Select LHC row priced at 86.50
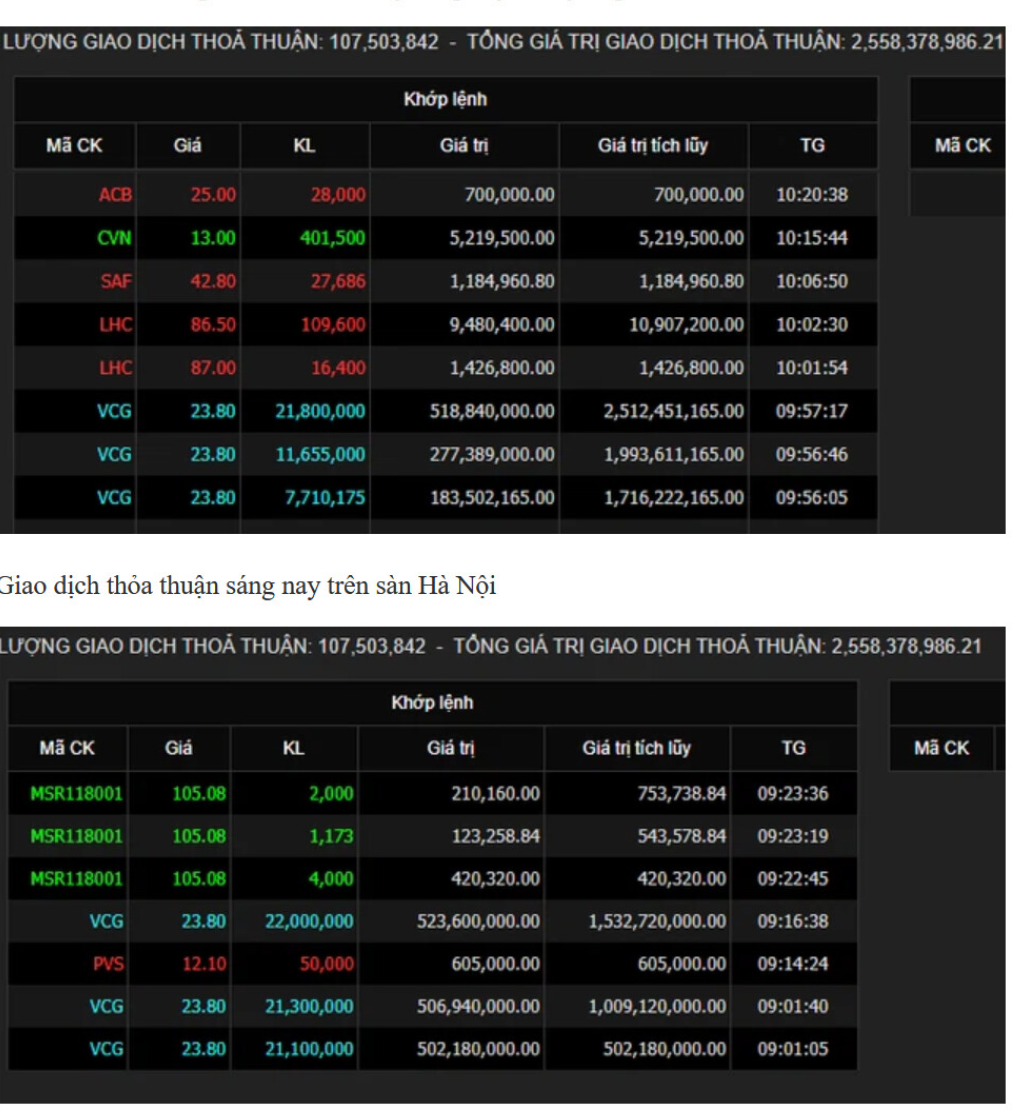The height and width of the screenshot is (1110, 1012). tap(446, 324)
